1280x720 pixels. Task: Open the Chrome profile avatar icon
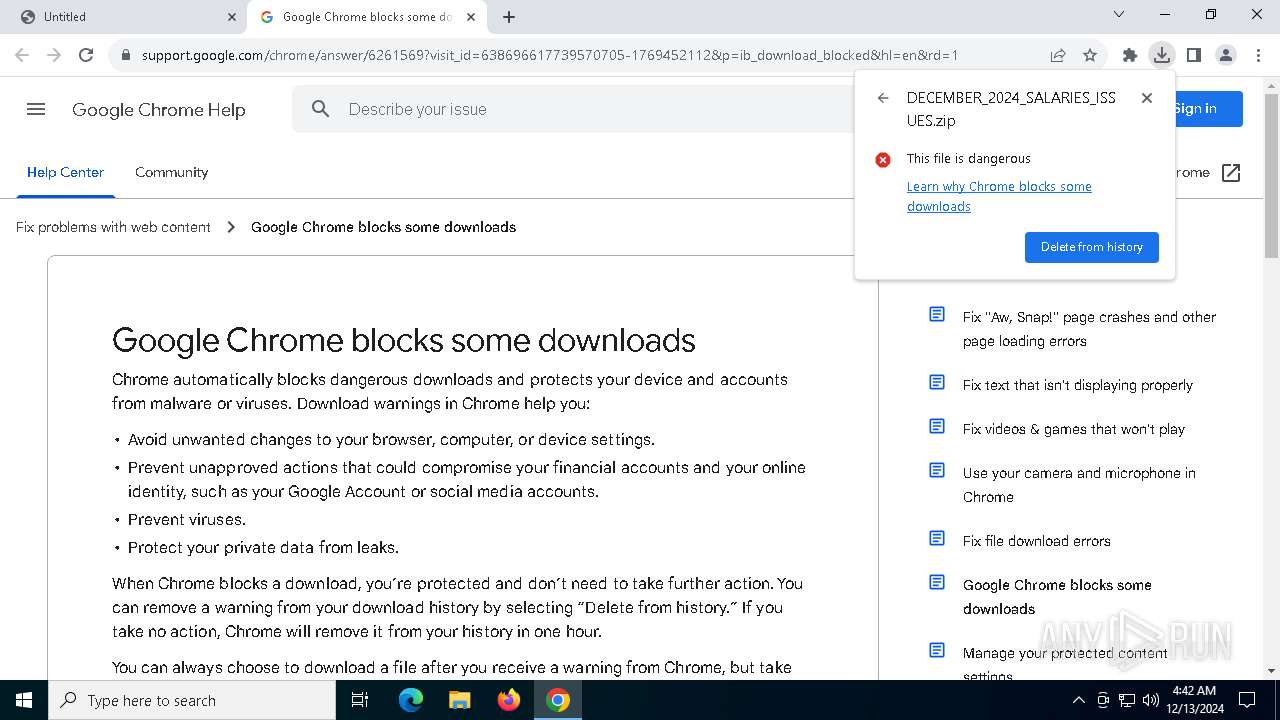tap(1226, 55)
